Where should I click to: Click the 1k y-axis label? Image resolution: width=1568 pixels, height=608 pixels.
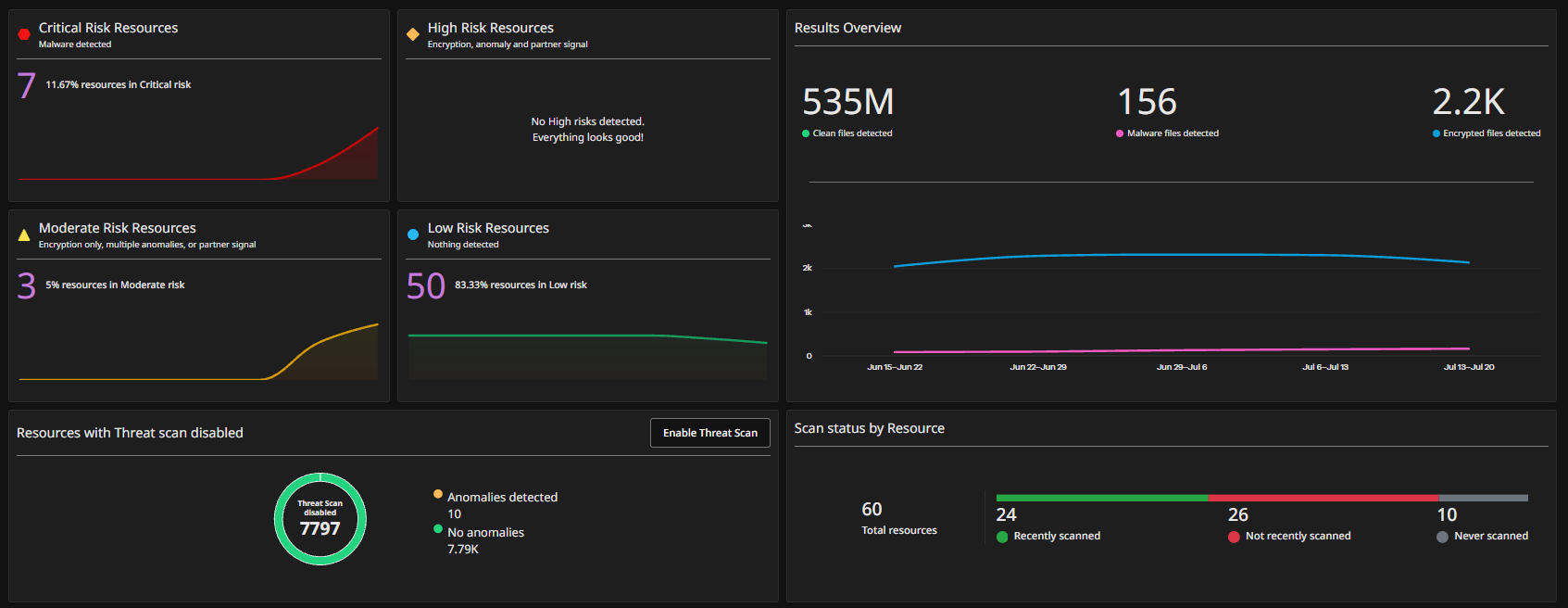[808, 312]
